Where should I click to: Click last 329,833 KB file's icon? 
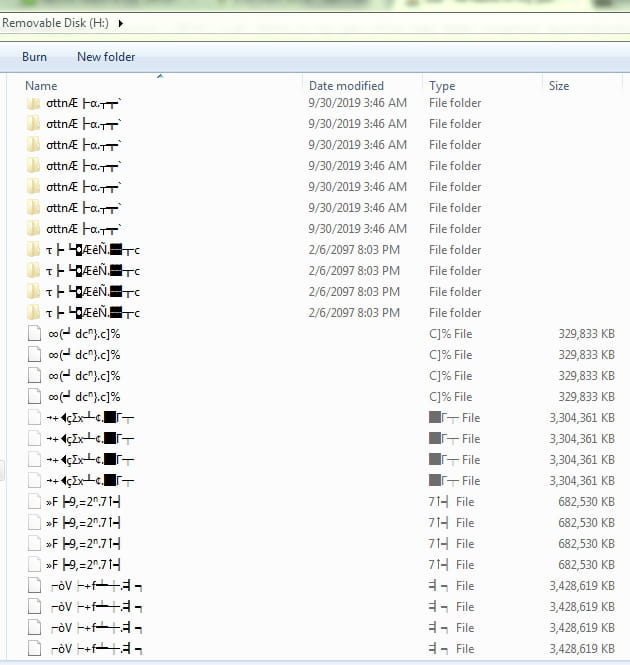point(34,397)
